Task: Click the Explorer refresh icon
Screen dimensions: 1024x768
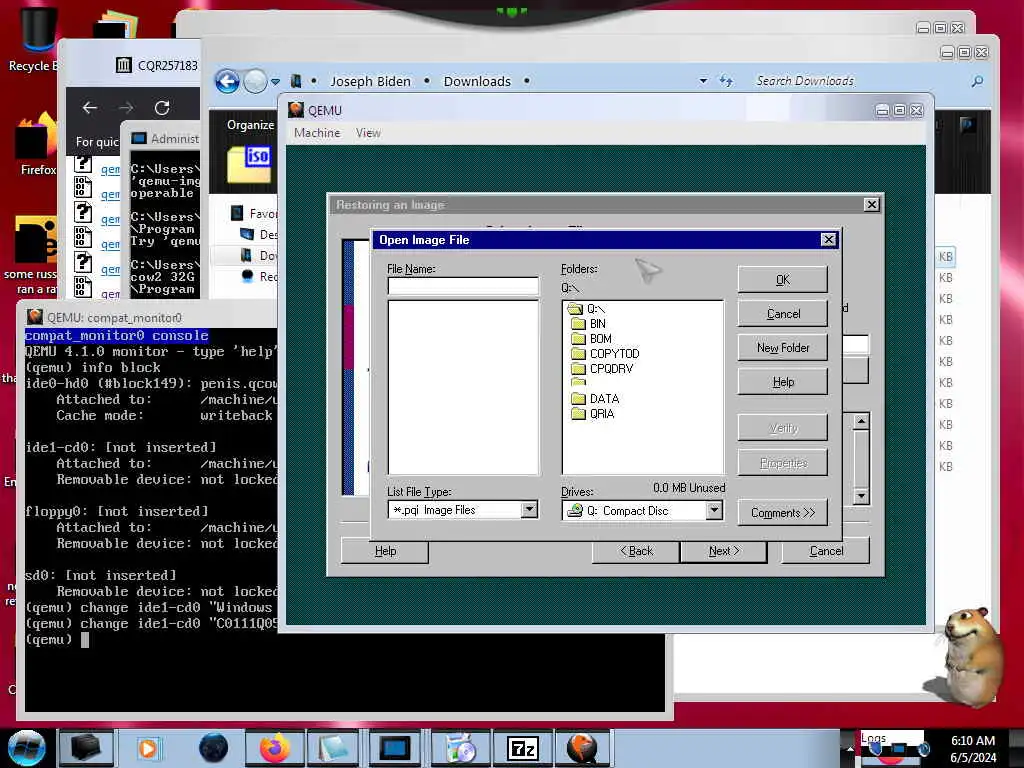Action: point(726,81)
